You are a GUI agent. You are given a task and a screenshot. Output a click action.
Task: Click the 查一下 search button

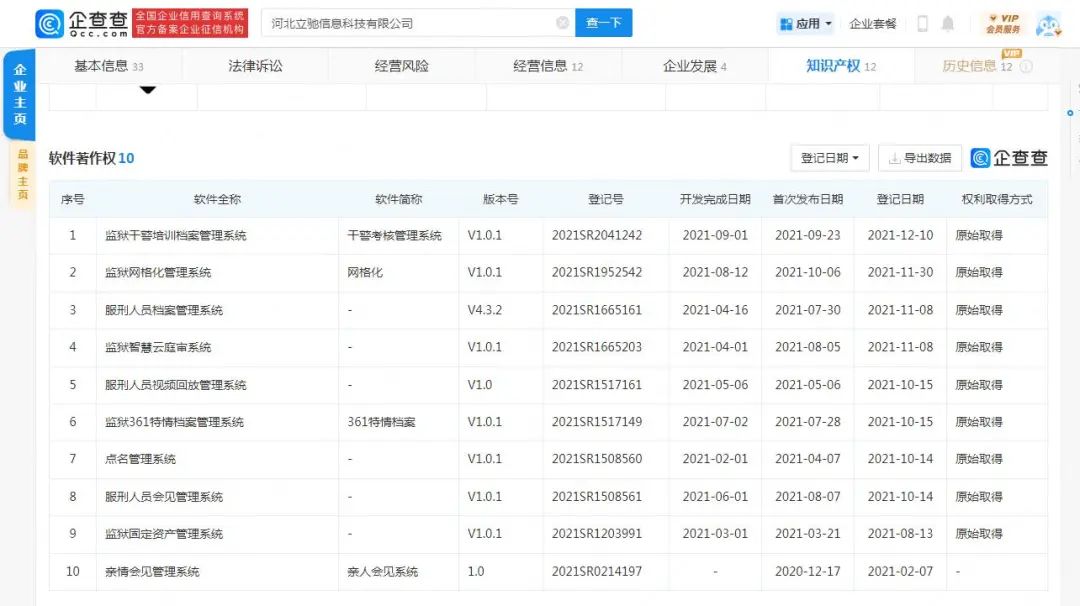coord(603,23)
